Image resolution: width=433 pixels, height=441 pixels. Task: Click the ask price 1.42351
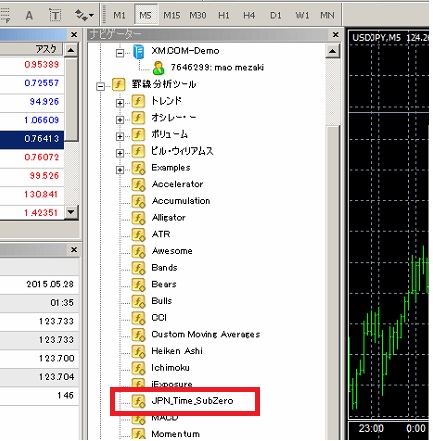[42, 212]
